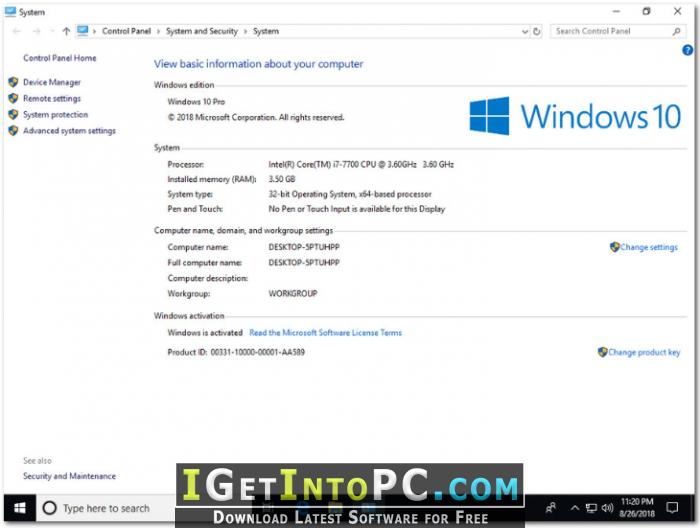Expand the chevron after System and Security

click(x=245, y=31)
